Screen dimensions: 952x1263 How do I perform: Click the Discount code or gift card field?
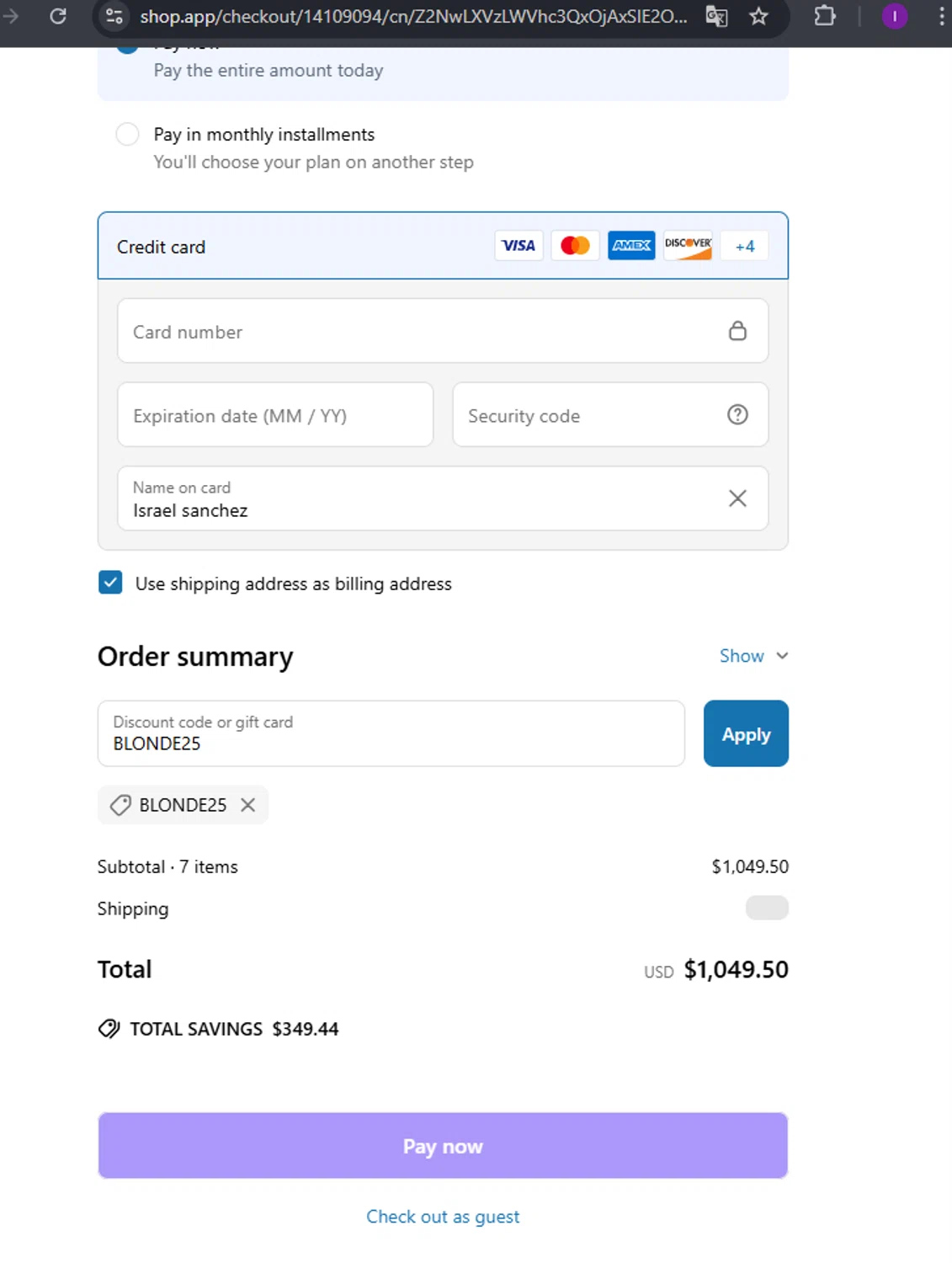coord(391,733)
